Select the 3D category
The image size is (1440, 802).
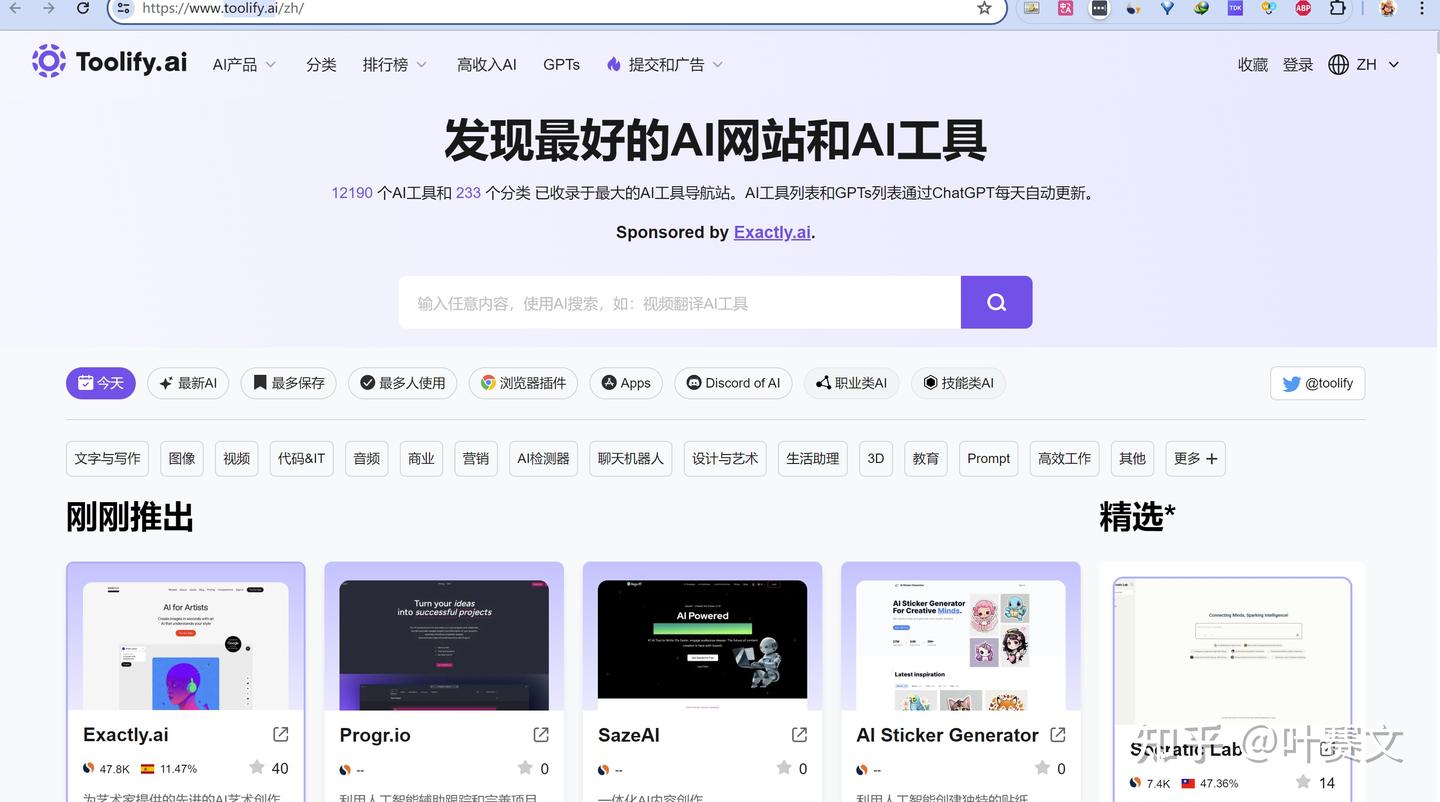[x=876, y=458]
